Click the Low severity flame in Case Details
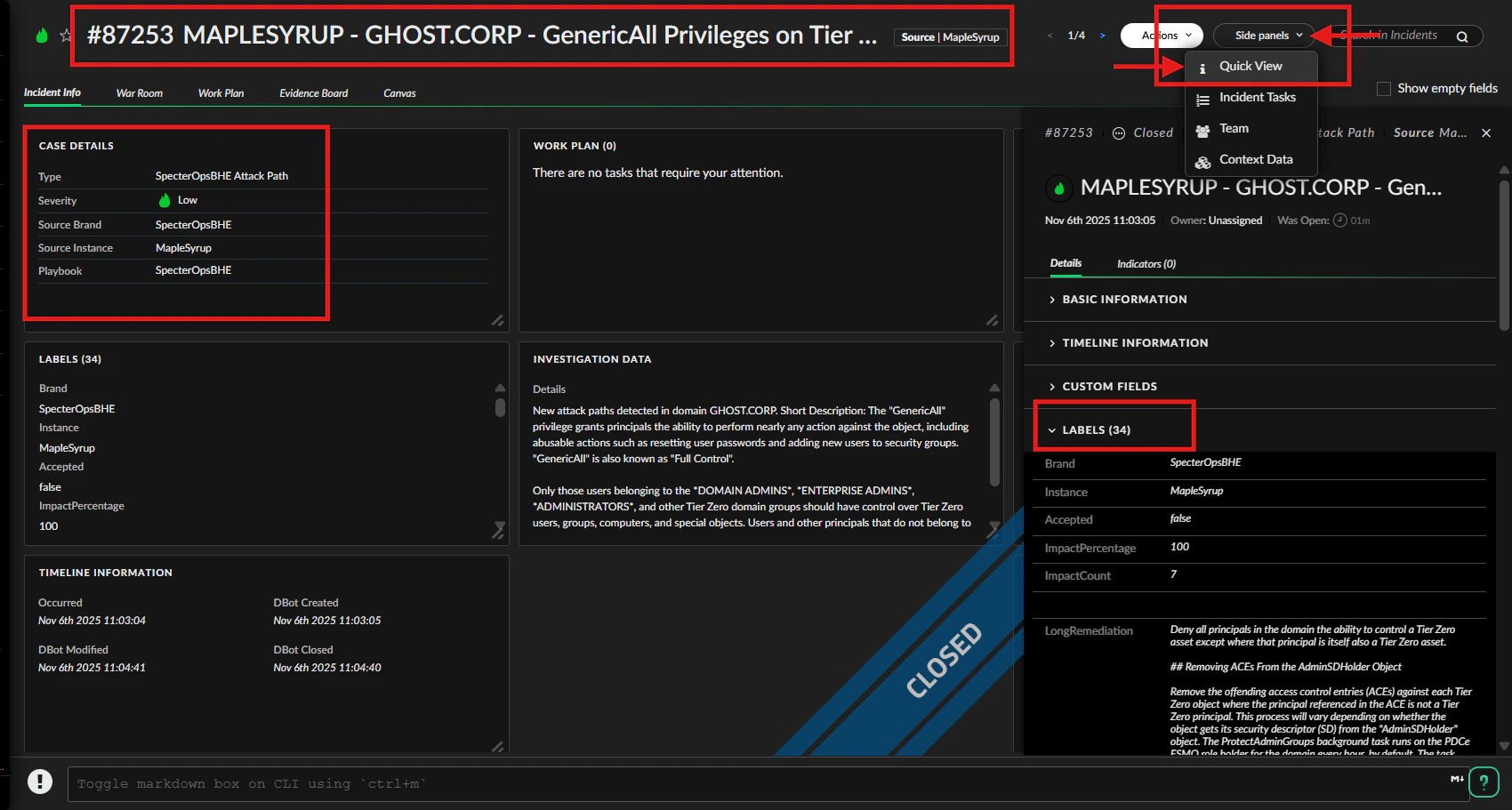The width and height of the screenshot is (1512, 810). (165, 200)
